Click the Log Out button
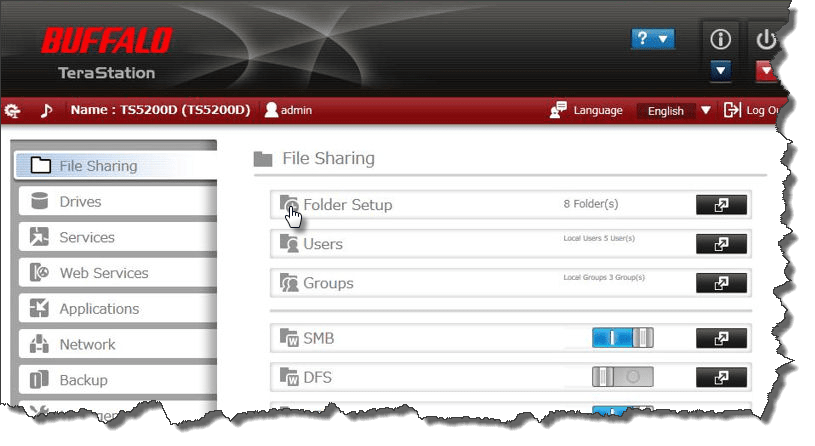815x446 pixels. (752, 110)
